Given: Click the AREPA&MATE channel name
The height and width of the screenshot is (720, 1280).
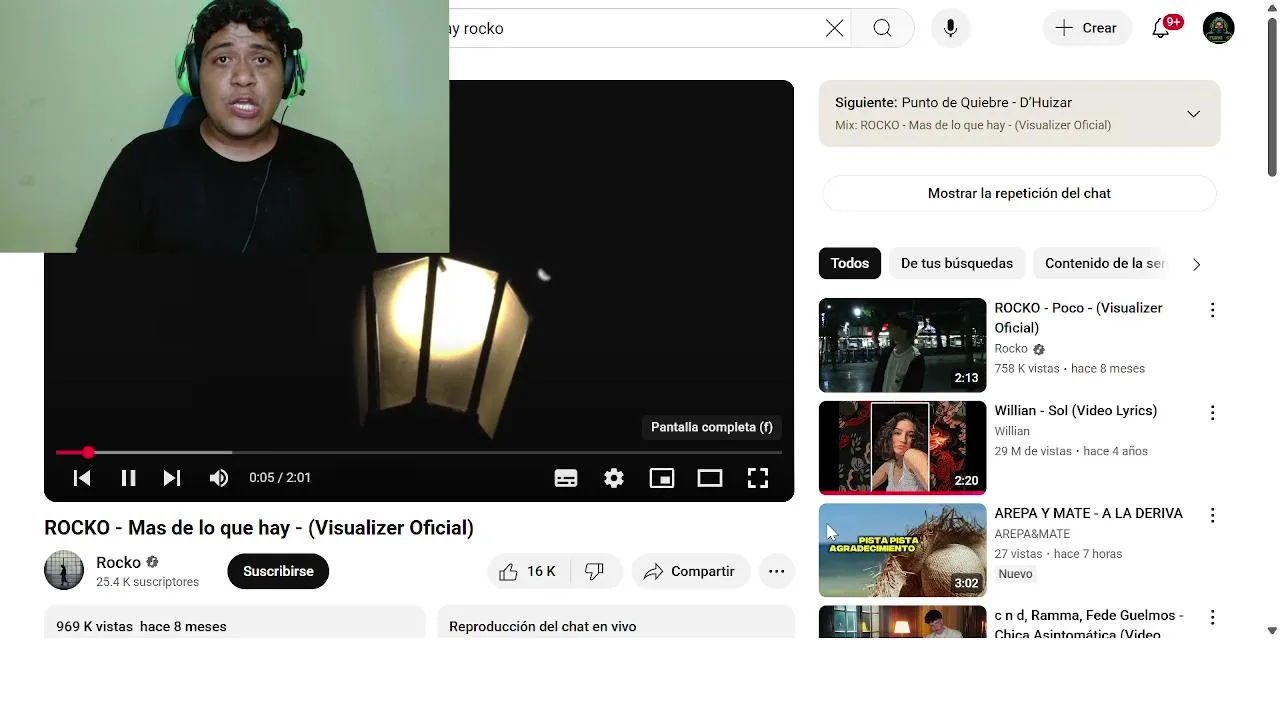Looking at the screenshot, I should point(1032,534).
